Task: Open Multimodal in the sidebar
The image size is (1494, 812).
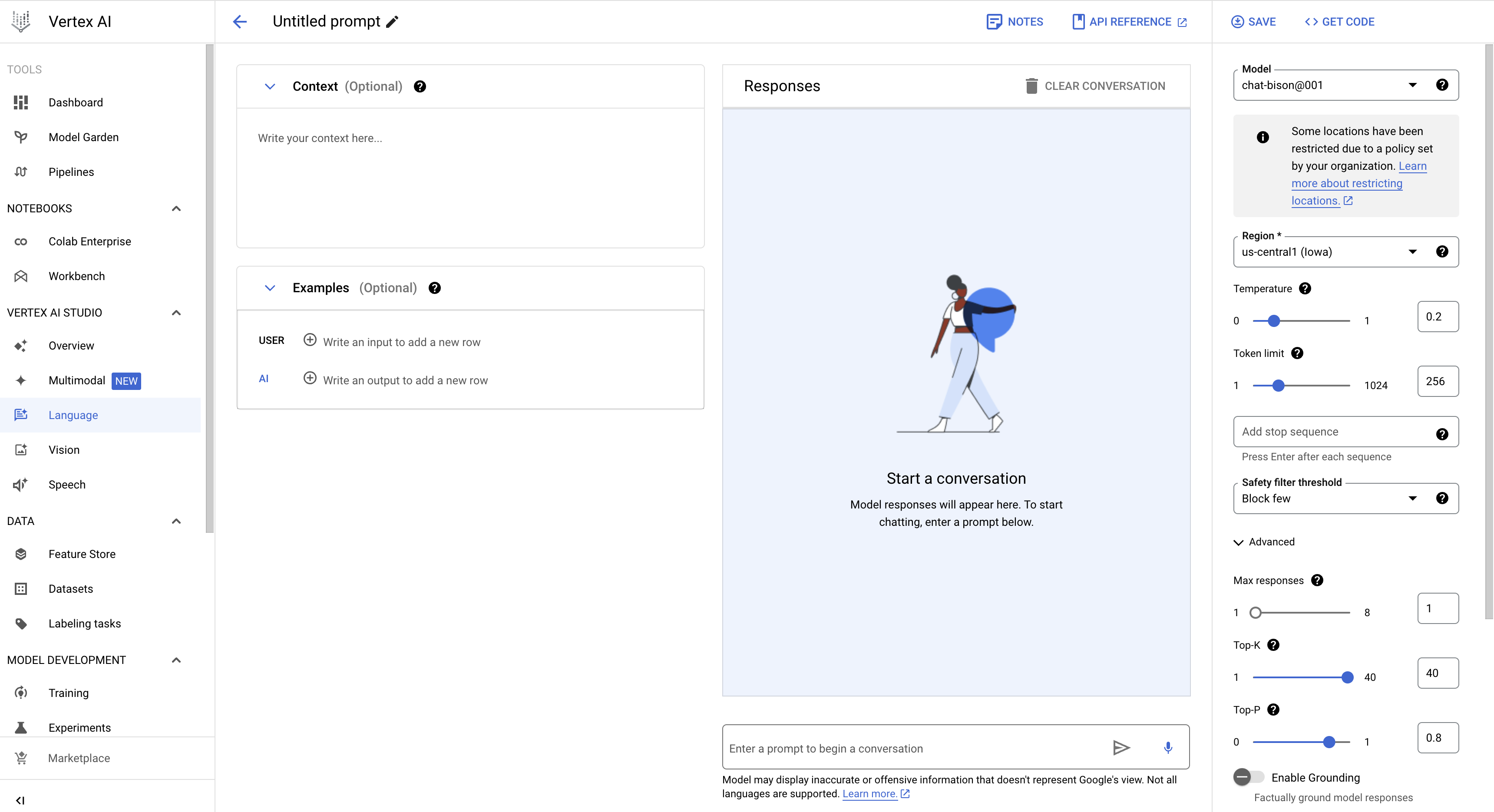Action: click(76, 380)
